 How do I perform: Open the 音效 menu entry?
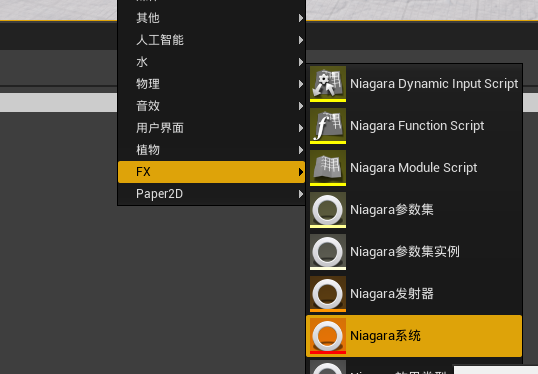tap(211, 106)
